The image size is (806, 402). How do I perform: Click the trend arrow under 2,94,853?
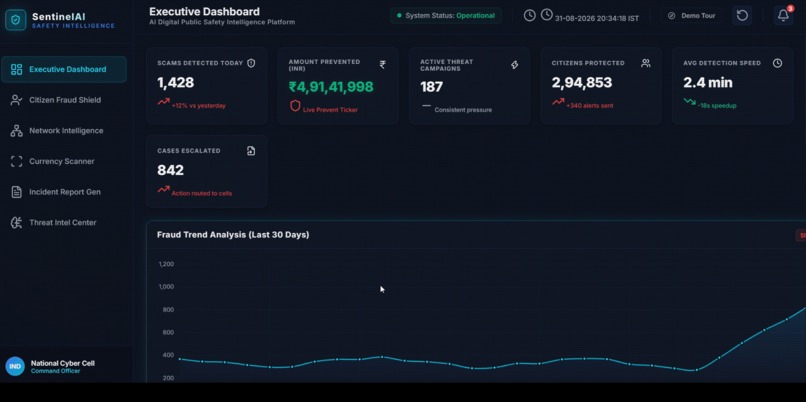click(x=558, y=102)
